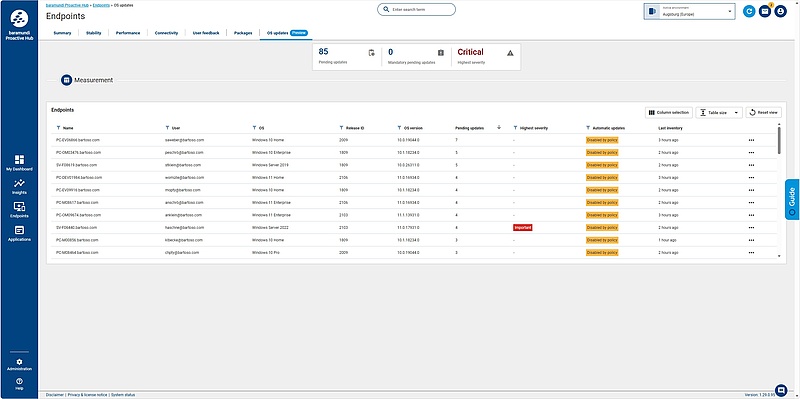Open the Table size dropdown

tap(719, 112)
